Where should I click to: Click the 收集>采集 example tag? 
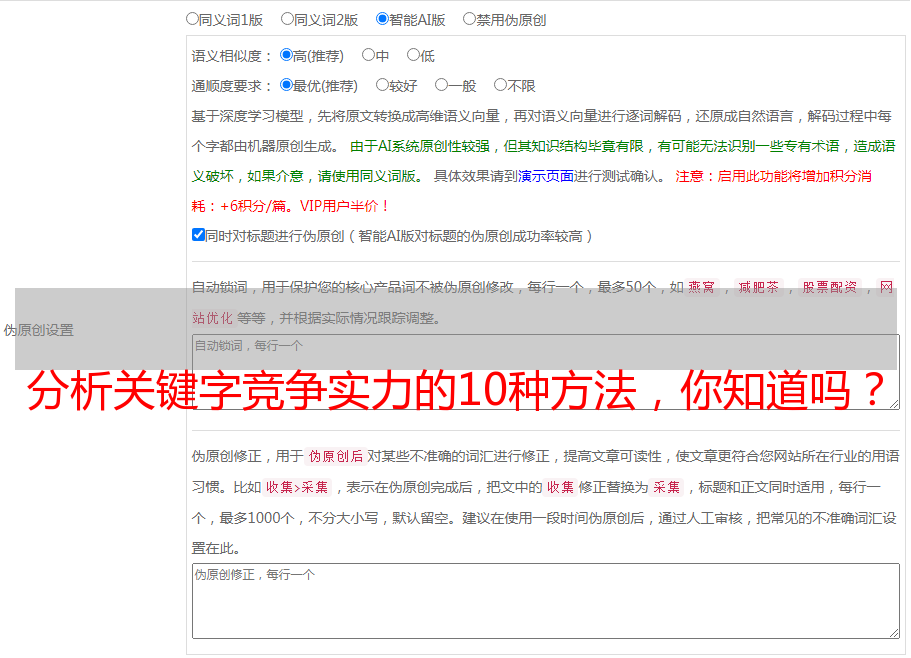297,487
